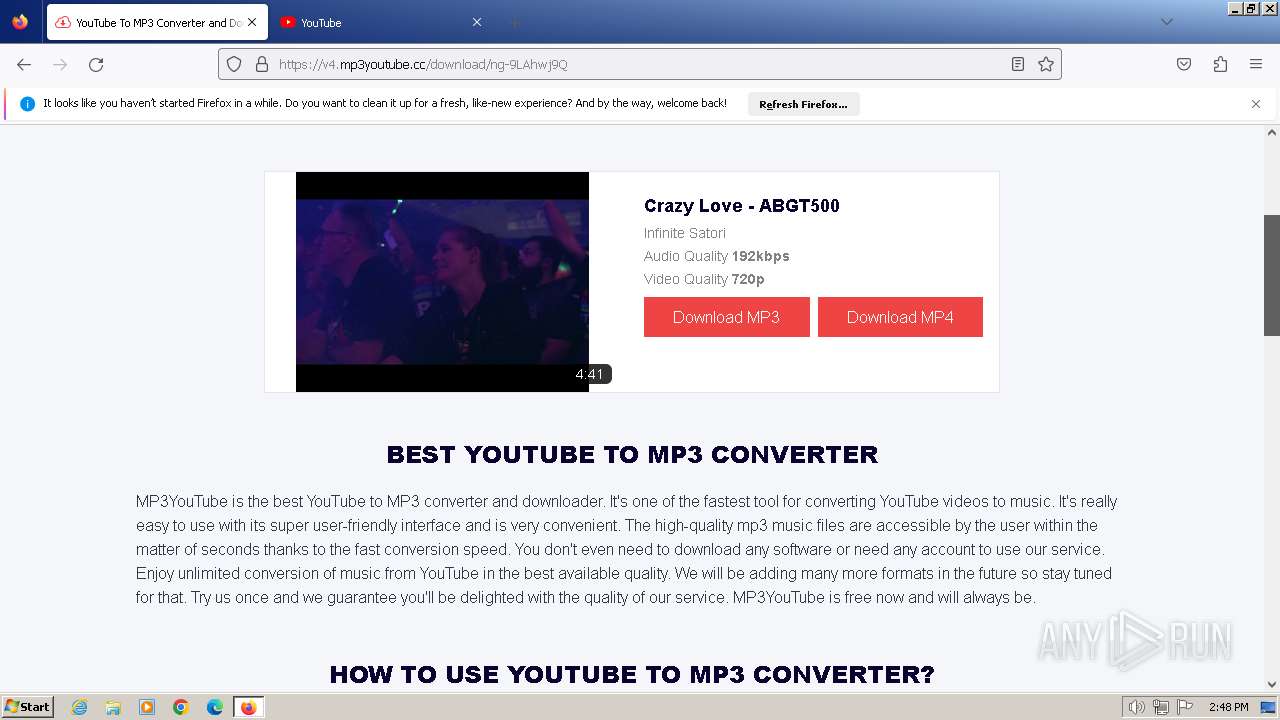Switch to the YouTube tab
Image resolution: width=1280 pixels, height=720 pixels.
(x=380, y=22)
